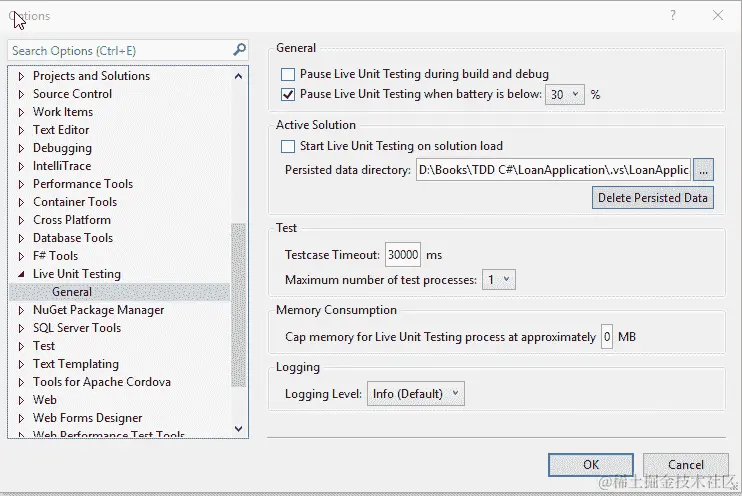Open the battery percentage 30 dropdown
The height and width of the screenshot is (496, 742).
pyautogui.click(x=565, y=95)
